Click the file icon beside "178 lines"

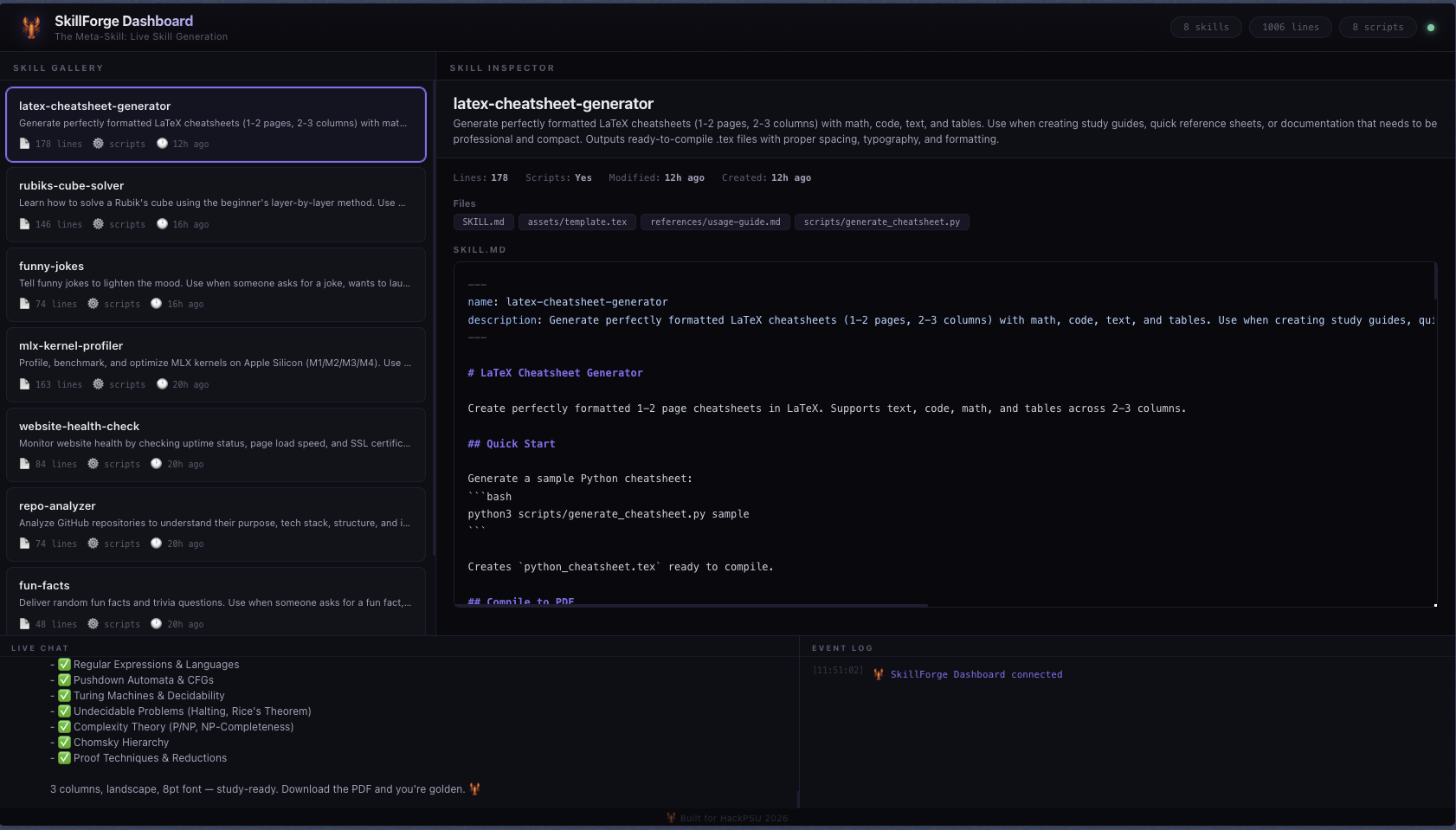point(24,144)
